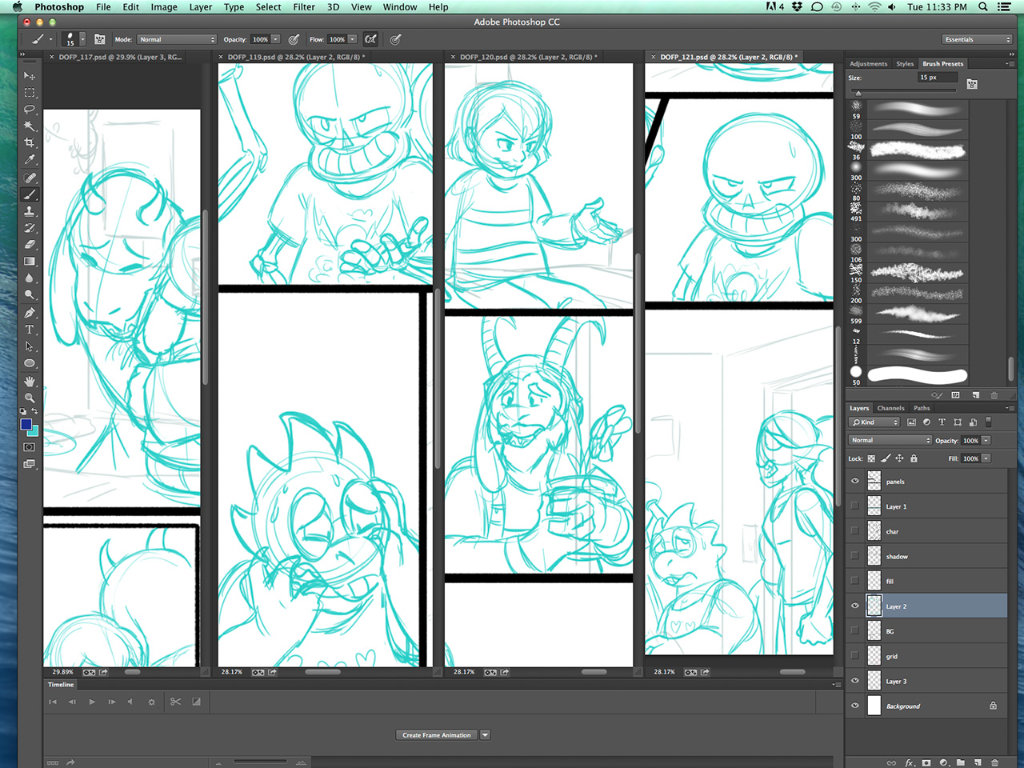The width and height of the screenshot is (1024, 768).
Task: Select the Eyedropper tool
Action: [x=29, y=160]
